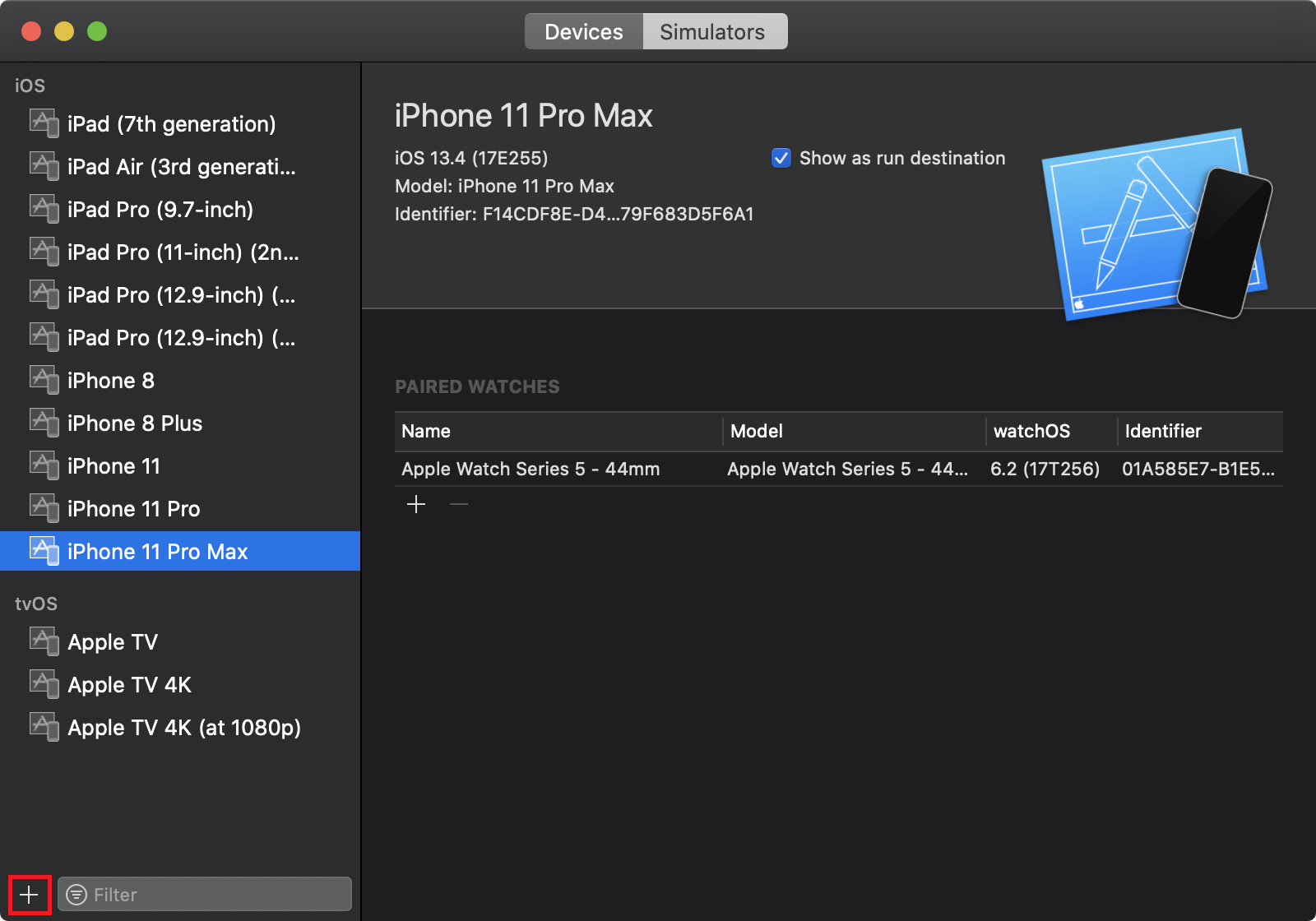
Task: Click the Apple TV 4K (at 1080p) icon
Action: [x=44, y=727]
